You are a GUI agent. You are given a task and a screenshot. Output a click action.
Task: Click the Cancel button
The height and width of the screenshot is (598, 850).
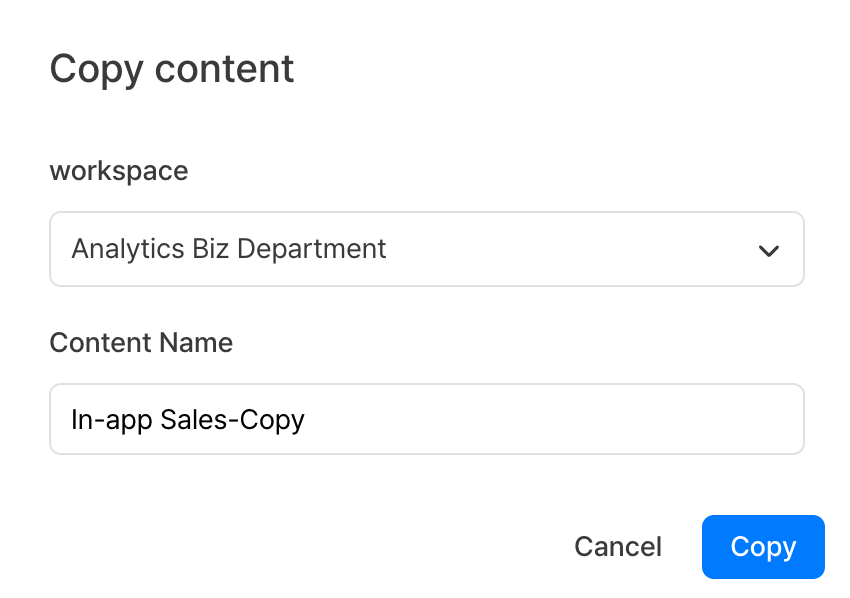point(617,547)
